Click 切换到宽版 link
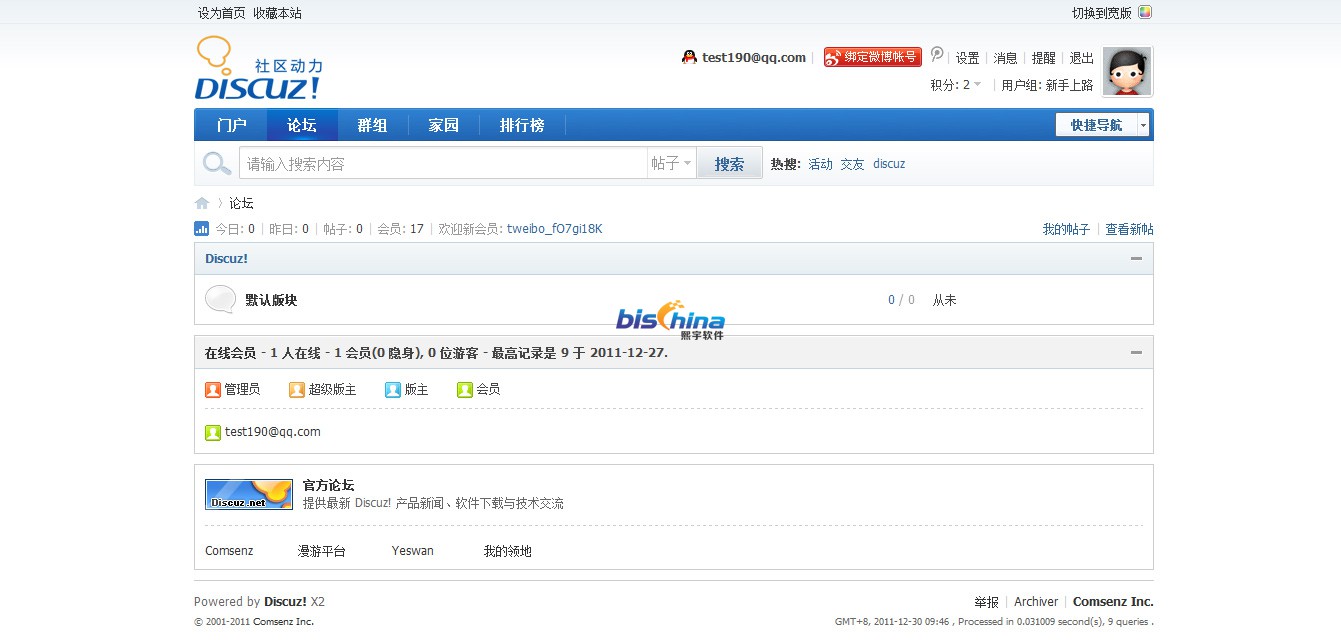This screenshot has width=1341, height=640. [x=1102, y=13]
